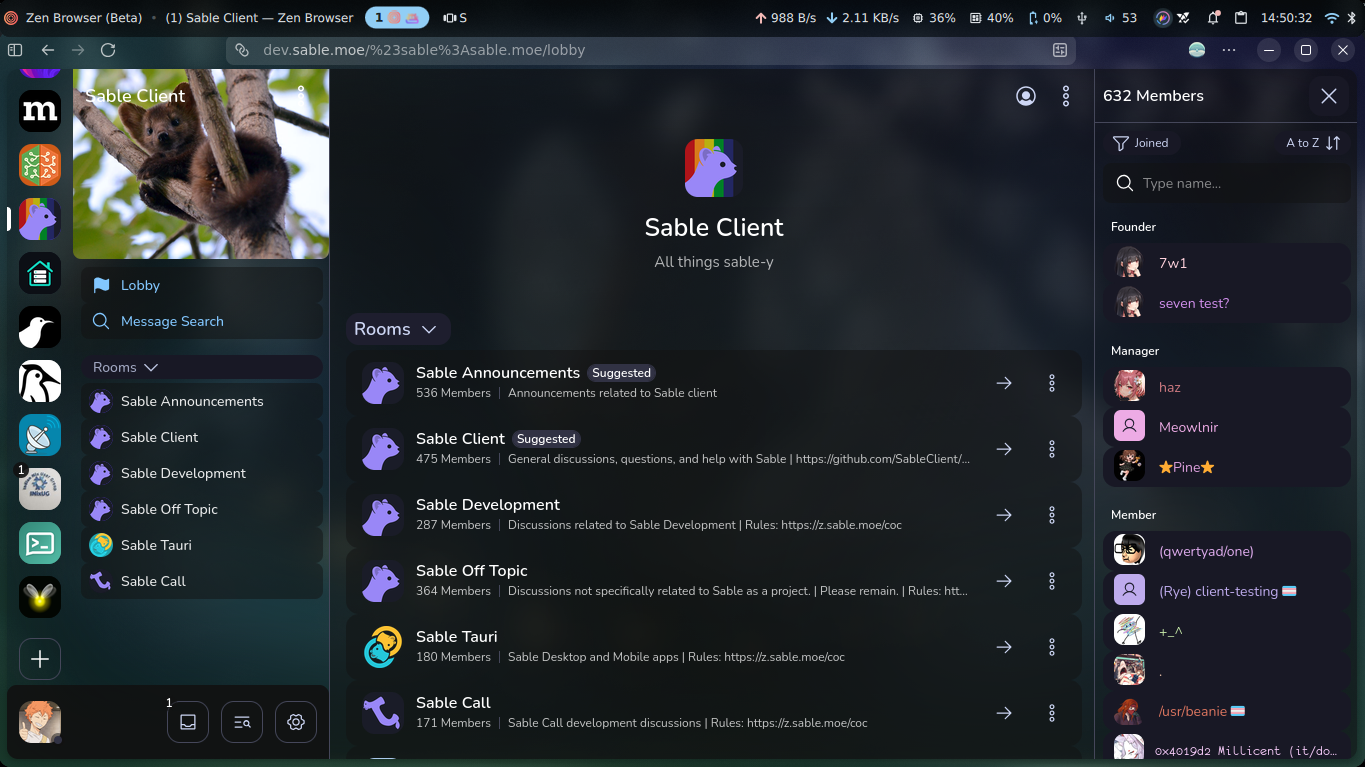Select the penguin space icon in sidebar
Image resolution: width=1365 pixels, height=767 pixels.
[40, 381]
